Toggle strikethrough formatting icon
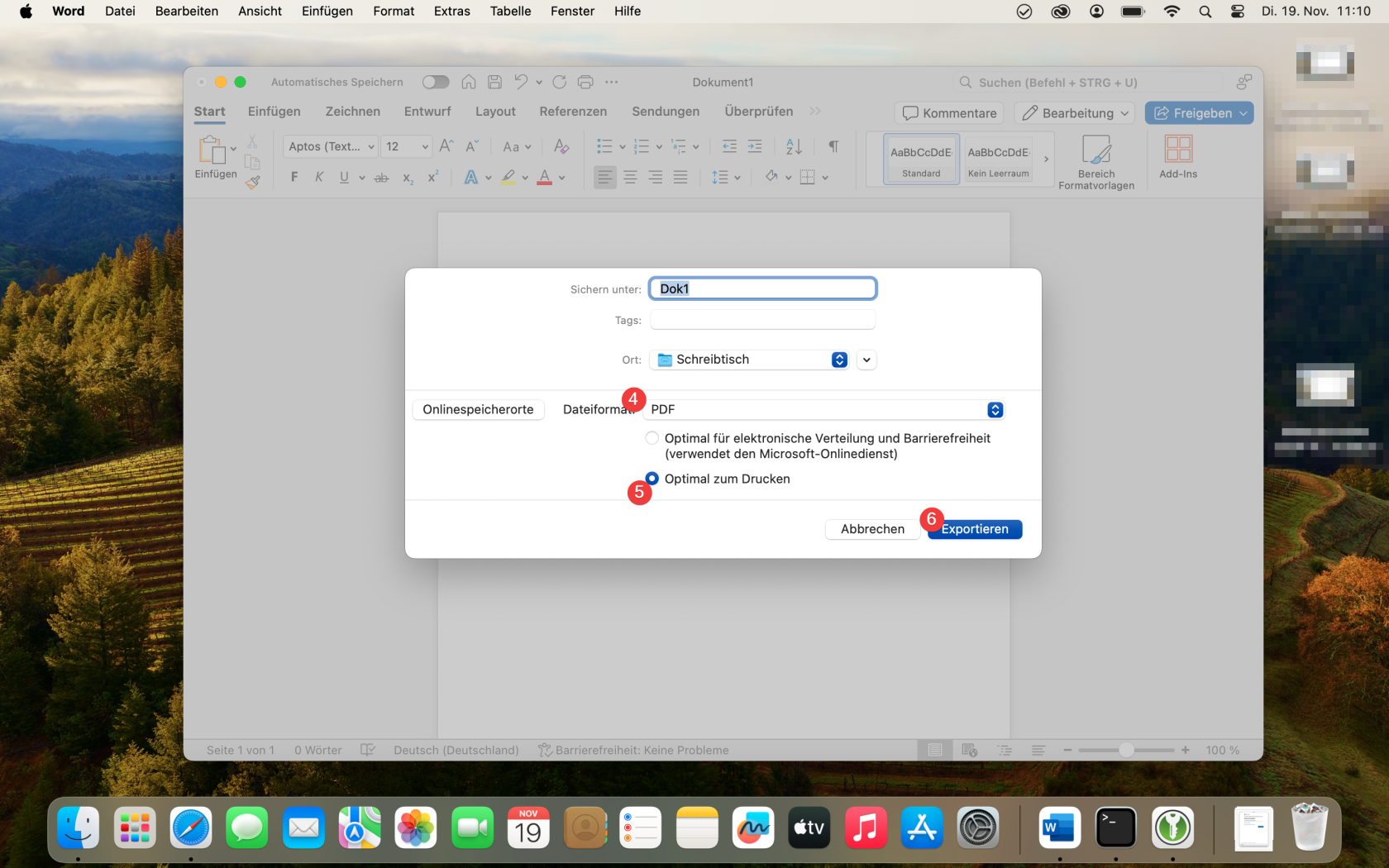This screenshot has height=868, width=1389. [381, 177]
